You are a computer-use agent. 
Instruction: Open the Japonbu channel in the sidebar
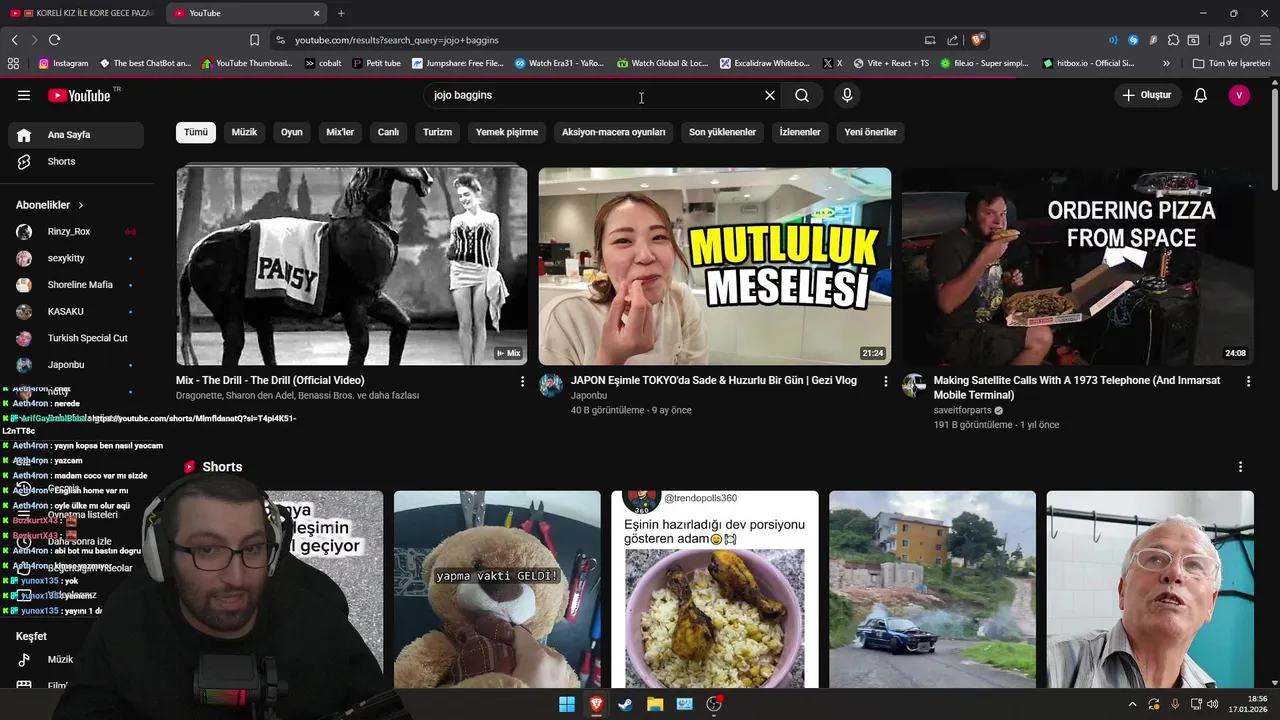[76, 365]
